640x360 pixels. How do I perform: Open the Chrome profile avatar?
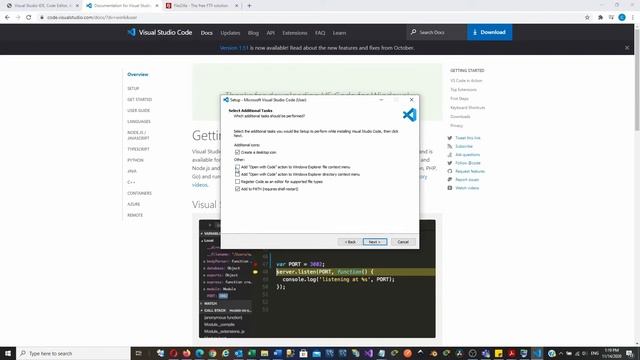point(622,18)
